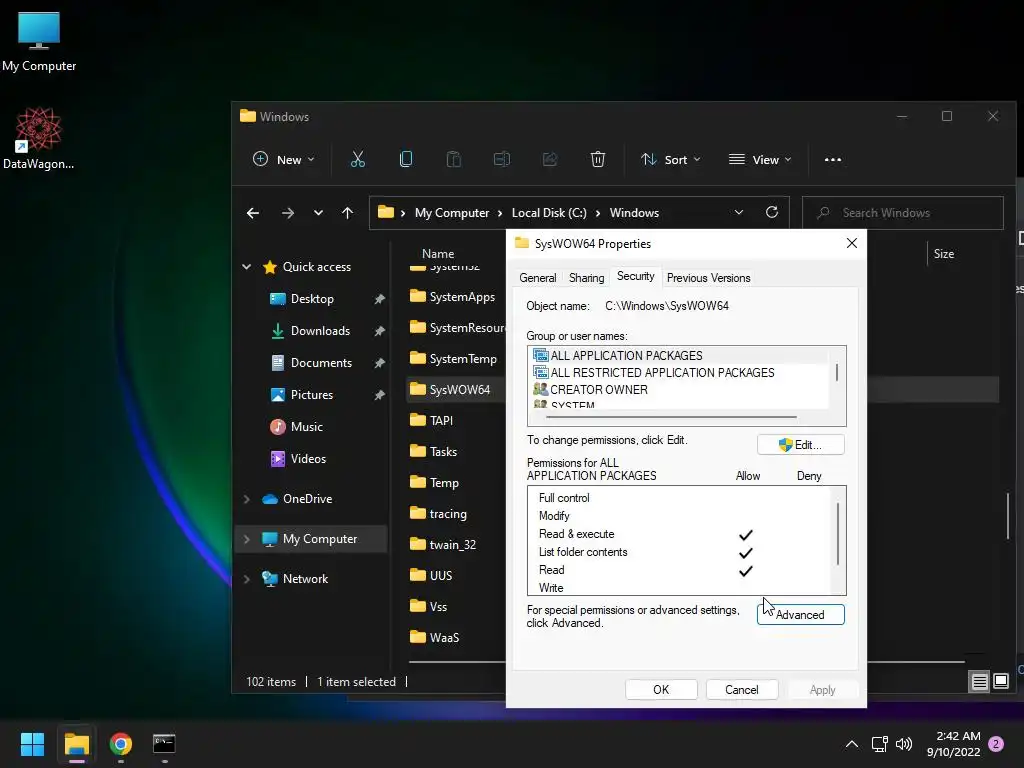Click the pin icon beside Downloads

(x=379, y=331)
